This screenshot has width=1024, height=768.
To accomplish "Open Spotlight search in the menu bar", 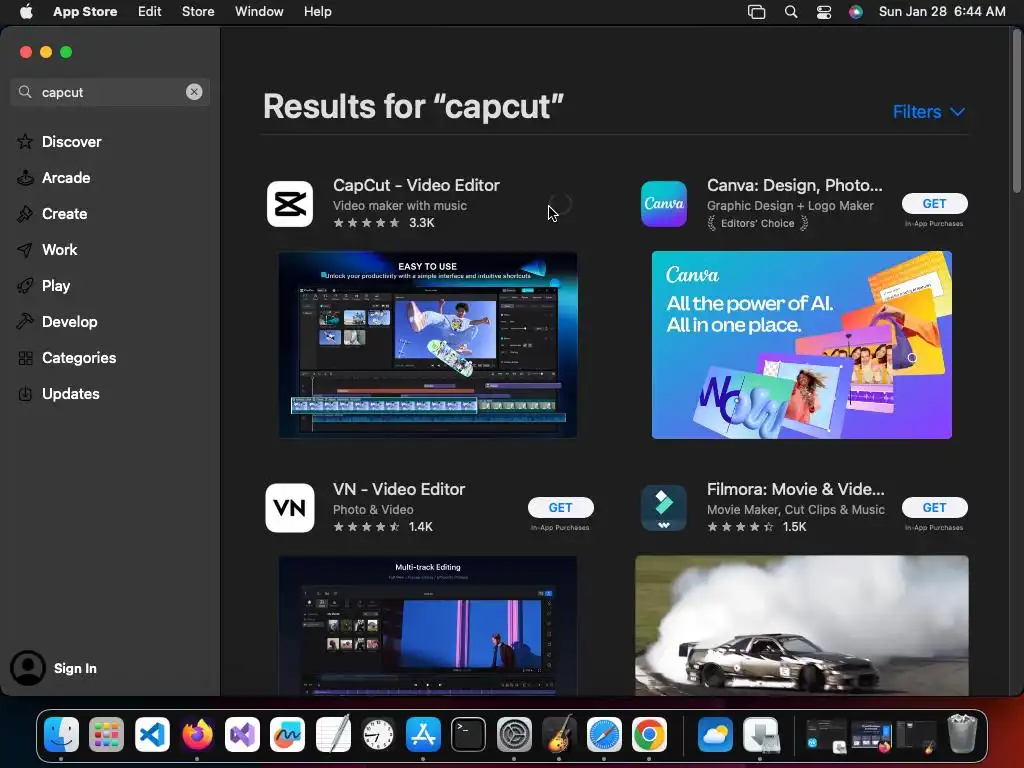I will pyautogui.click(x=791, y=12).
